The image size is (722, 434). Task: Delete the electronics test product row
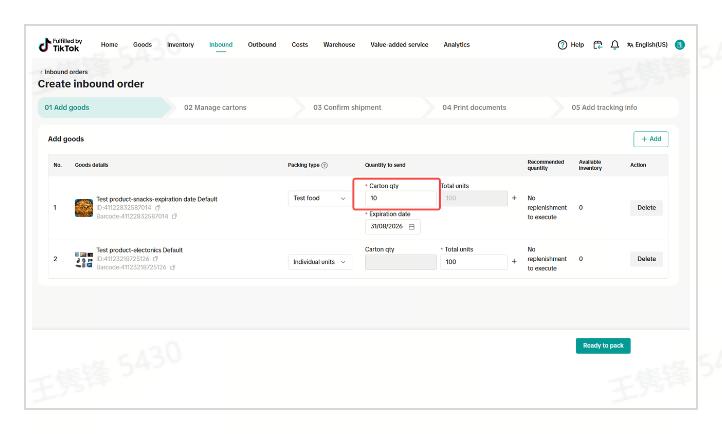(x=646, y=259)
